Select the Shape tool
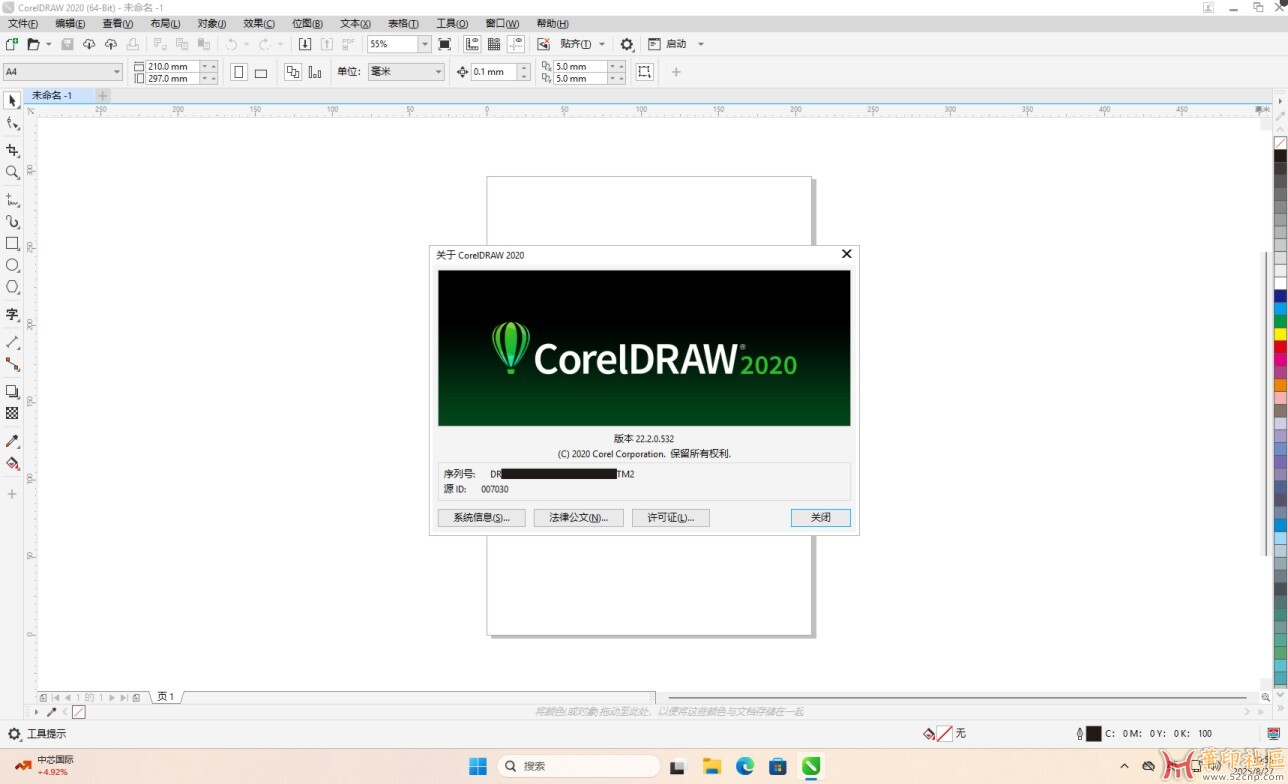The image size is (1288, 784). coord(12,123)
